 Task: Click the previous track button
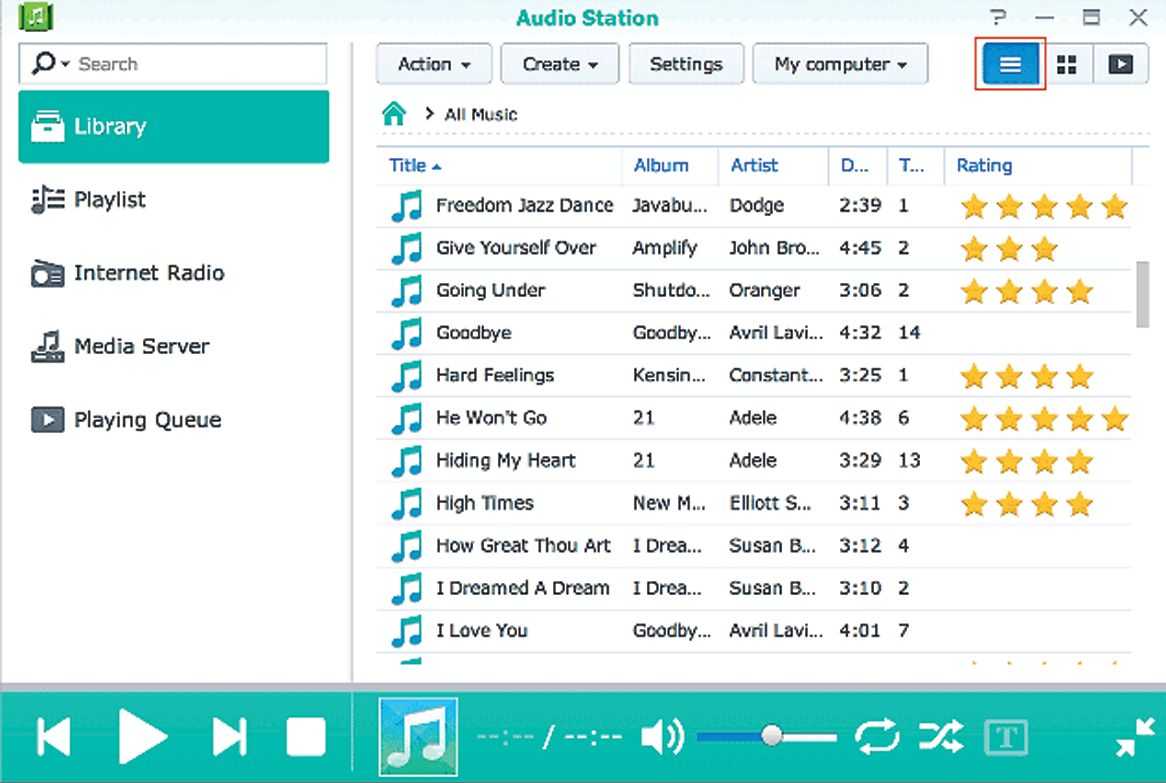(54, 738)
